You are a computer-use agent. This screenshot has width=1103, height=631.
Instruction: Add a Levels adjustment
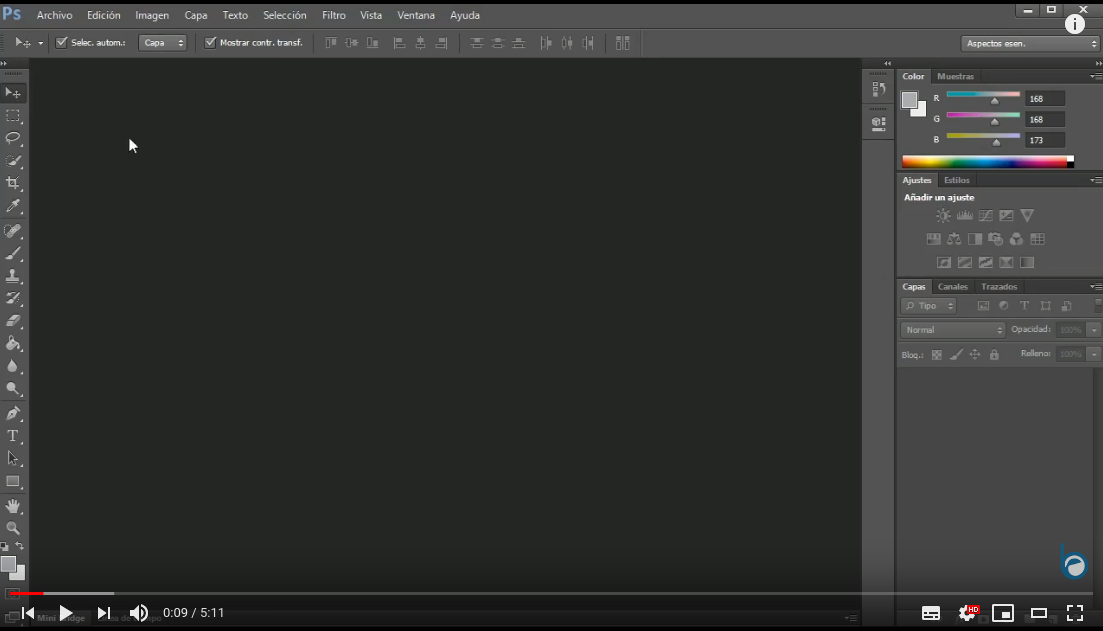point(964,215)
